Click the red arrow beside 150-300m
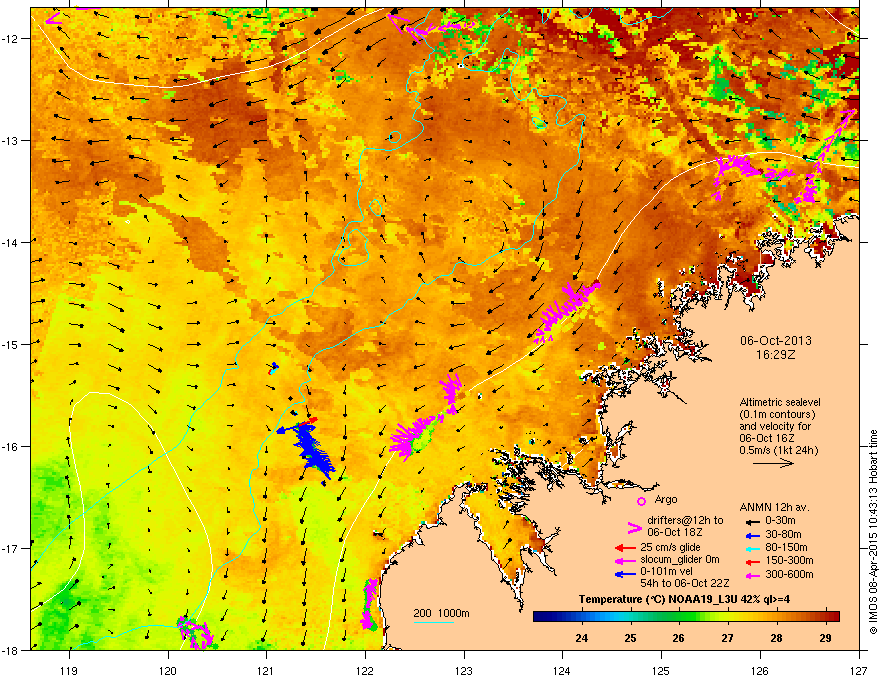The height and width of the screenshot is (680, 880). 753,561
